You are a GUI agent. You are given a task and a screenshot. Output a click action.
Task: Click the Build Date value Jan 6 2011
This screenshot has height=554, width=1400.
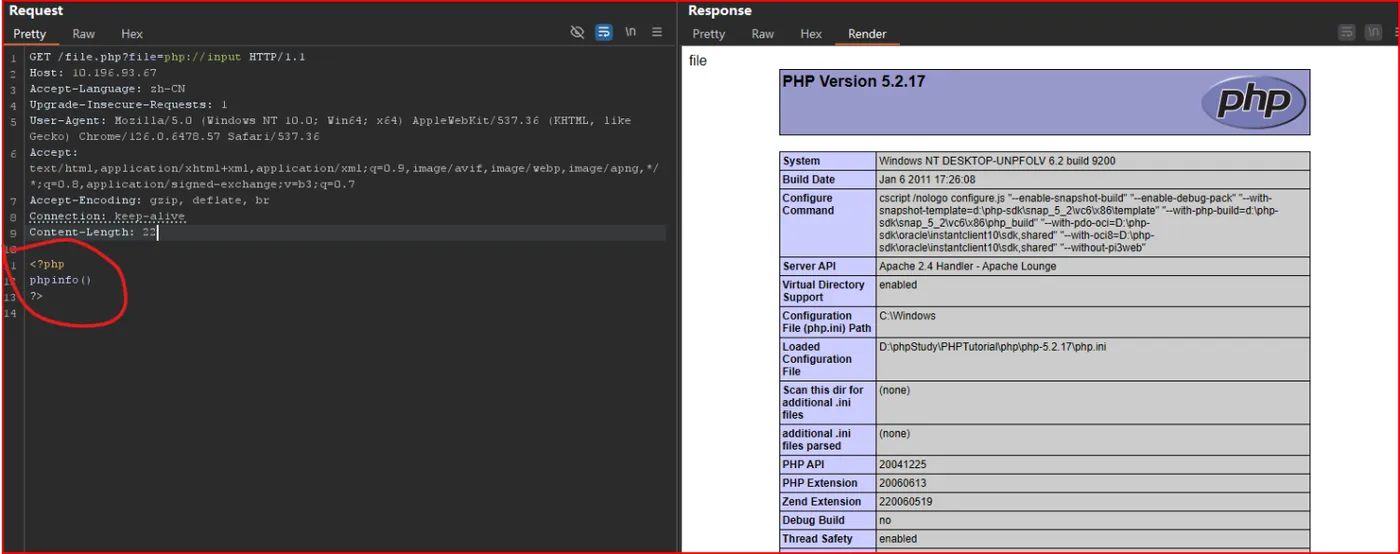tap(927, 180)
